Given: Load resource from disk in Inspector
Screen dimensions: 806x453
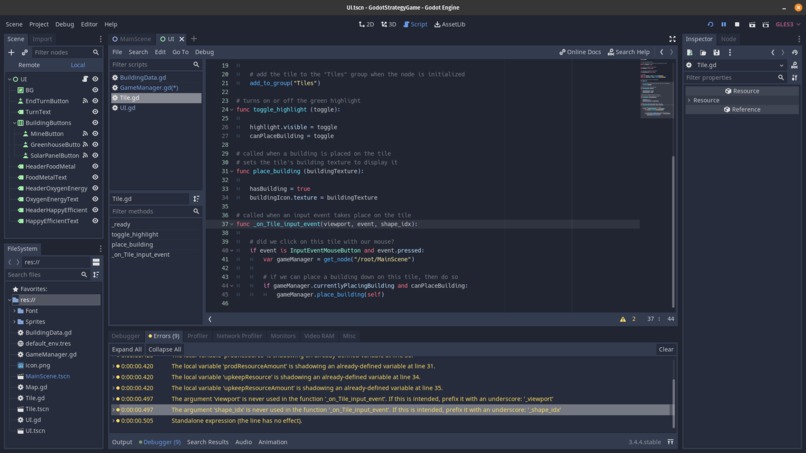Looking at the screenshot, I should coord(703,52).
